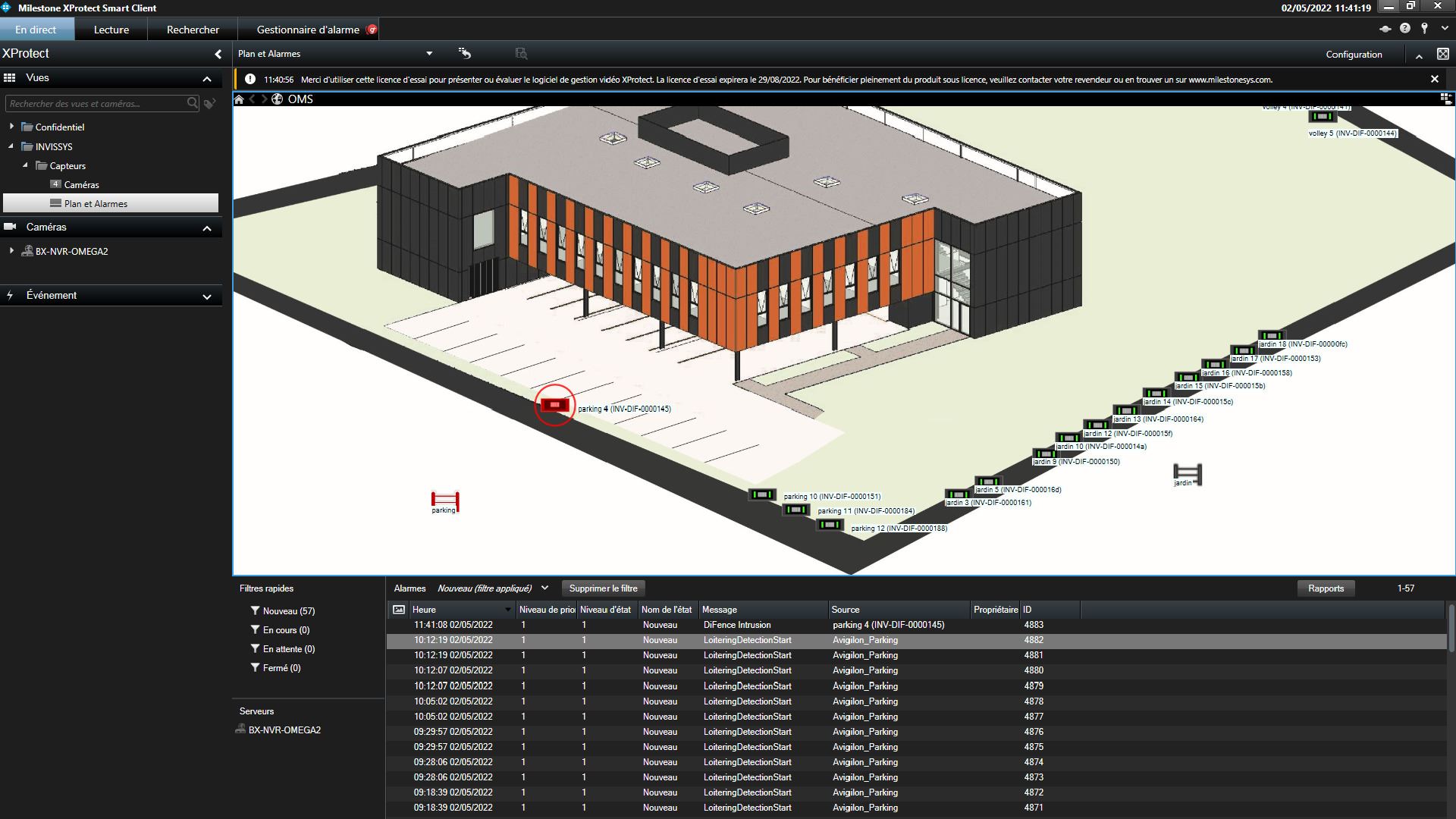Click the parking 12 sensor icon
The width and height of the screenshot is (1456, 819).
click(830, 525)
